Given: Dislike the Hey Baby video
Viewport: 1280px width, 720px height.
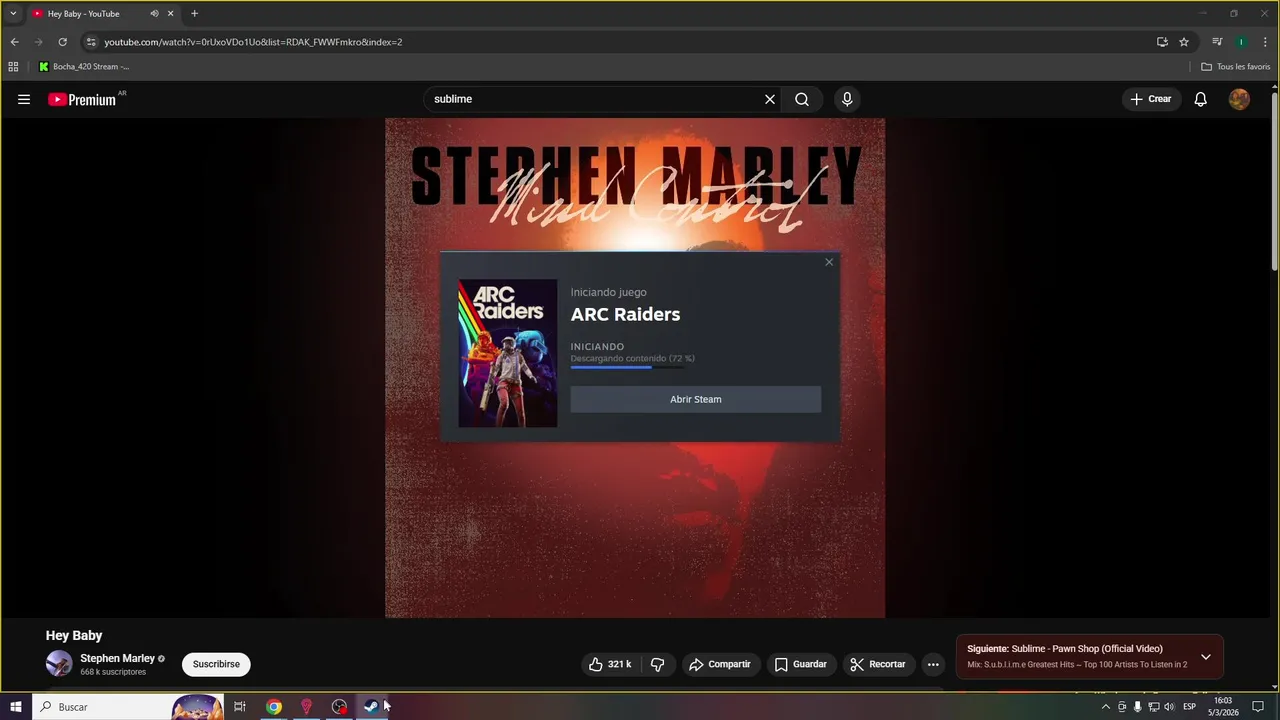Looking at the screenshot, I should [x=658, y=664].
